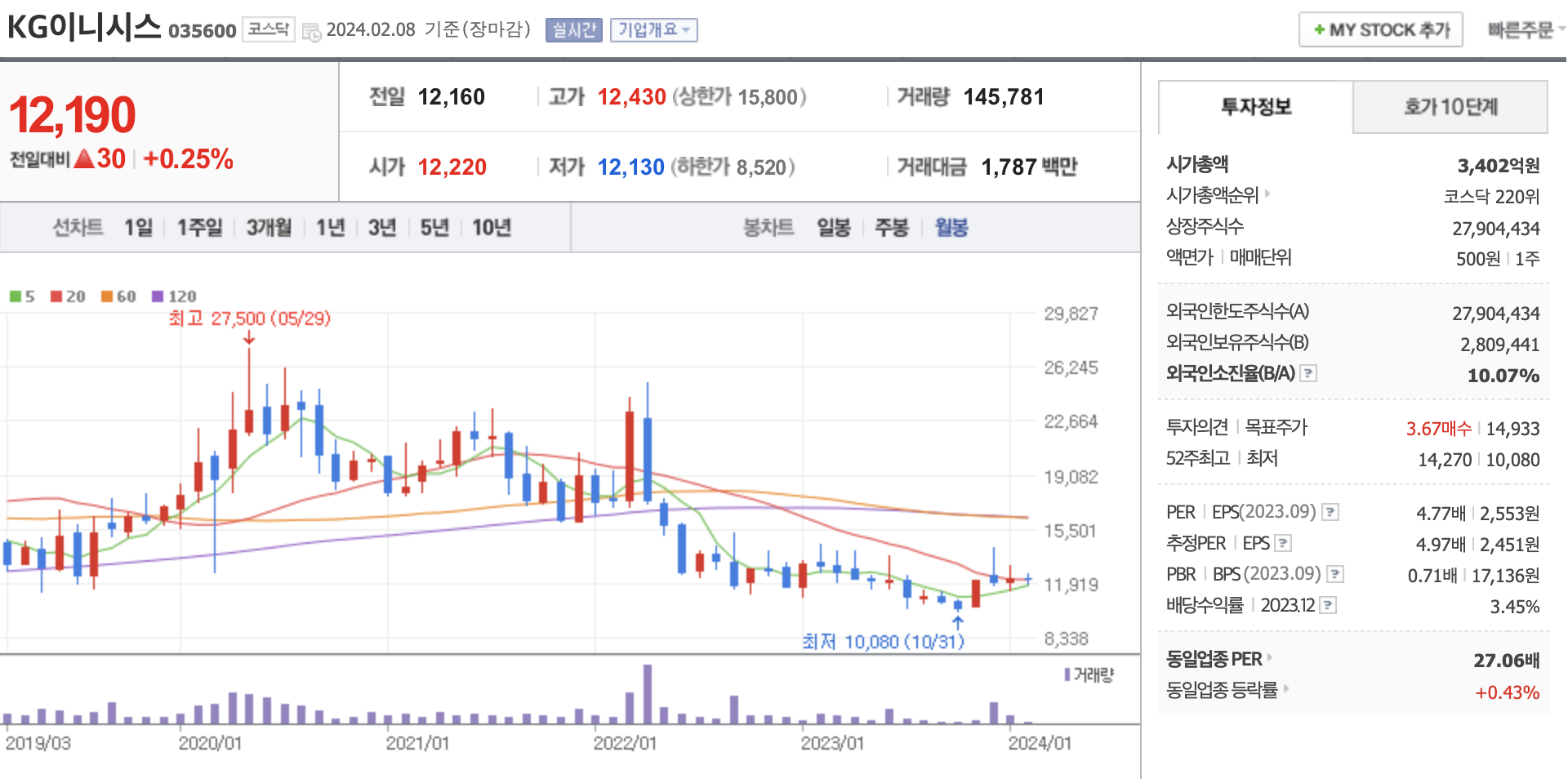Screen dimensions: 1568x779
Task: Click the red 20-day moving average legend
Action: [x=68, y=296]
